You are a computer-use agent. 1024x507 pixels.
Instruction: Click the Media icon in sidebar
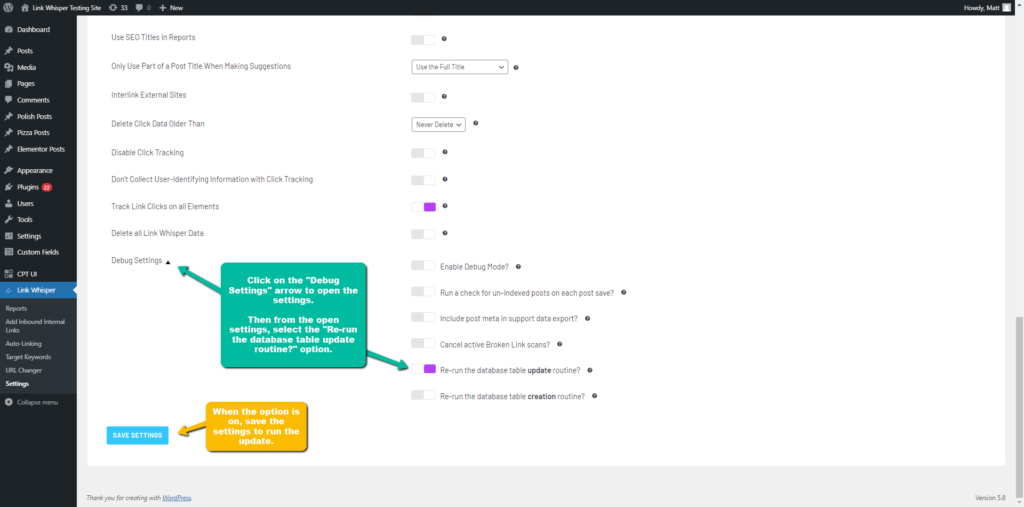pos(8,67)
